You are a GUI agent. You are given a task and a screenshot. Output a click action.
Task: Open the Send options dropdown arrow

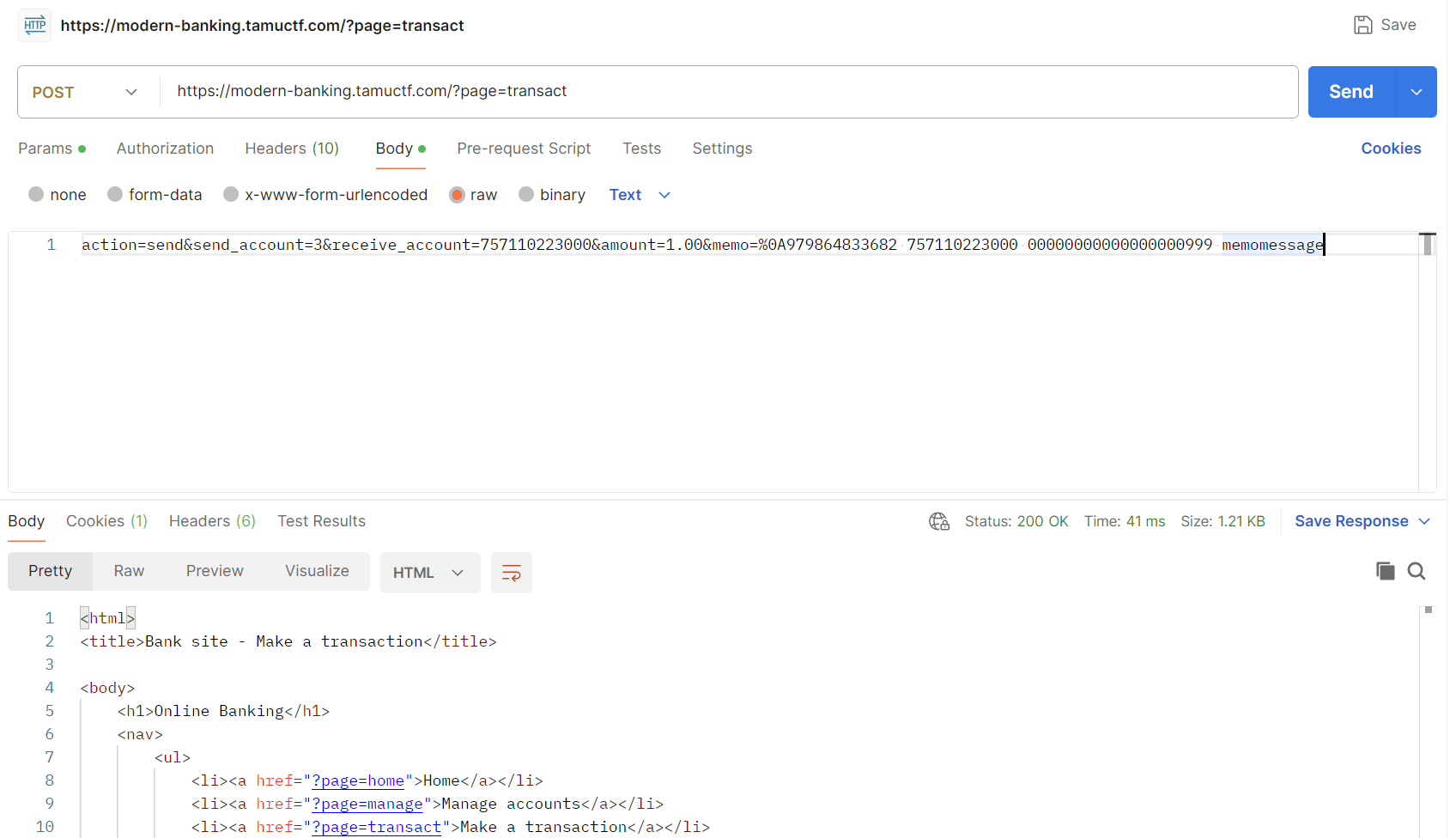pyautogui.click(x=1417, y=92)
